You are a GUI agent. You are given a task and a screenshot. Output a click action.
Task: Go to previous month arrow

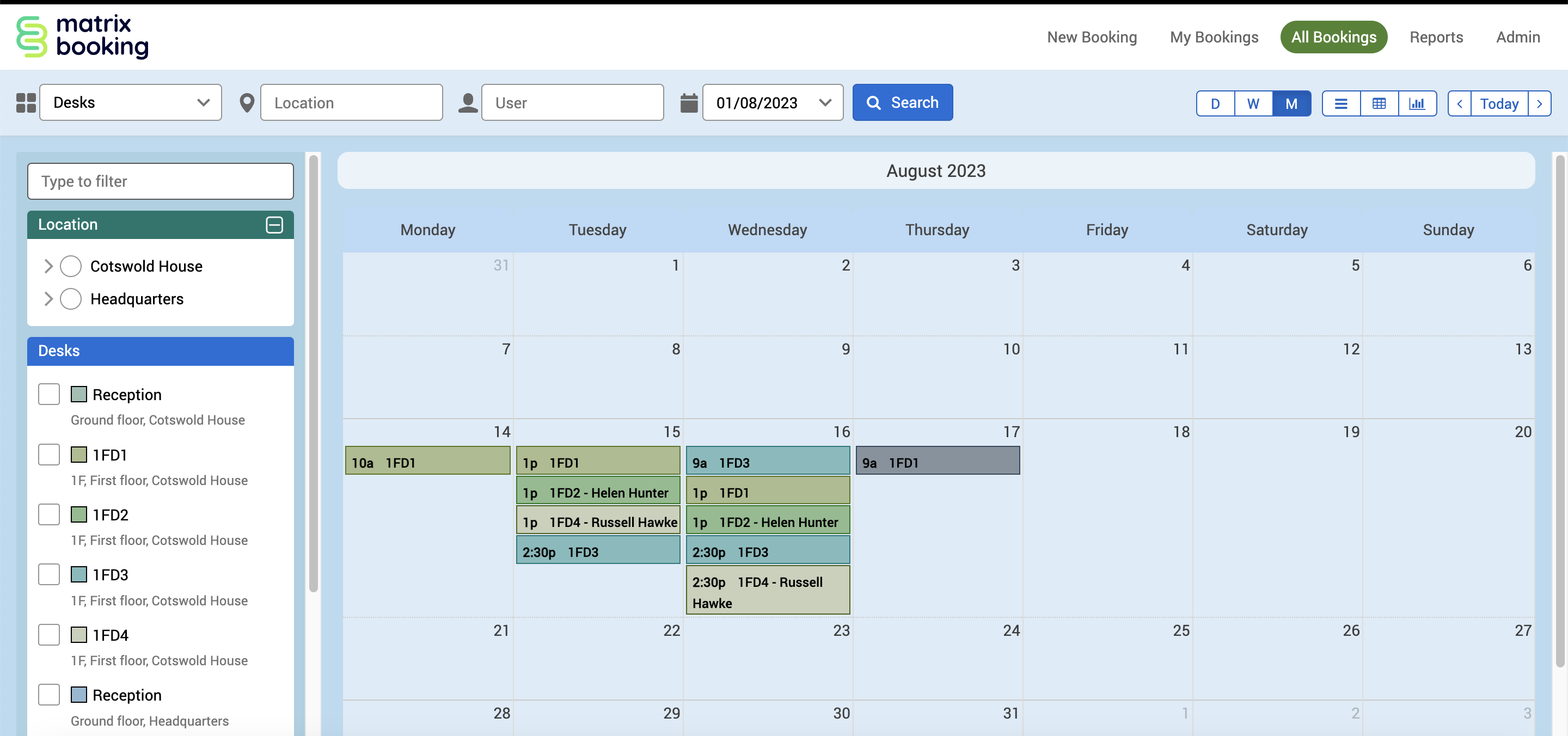[1460, 103]
